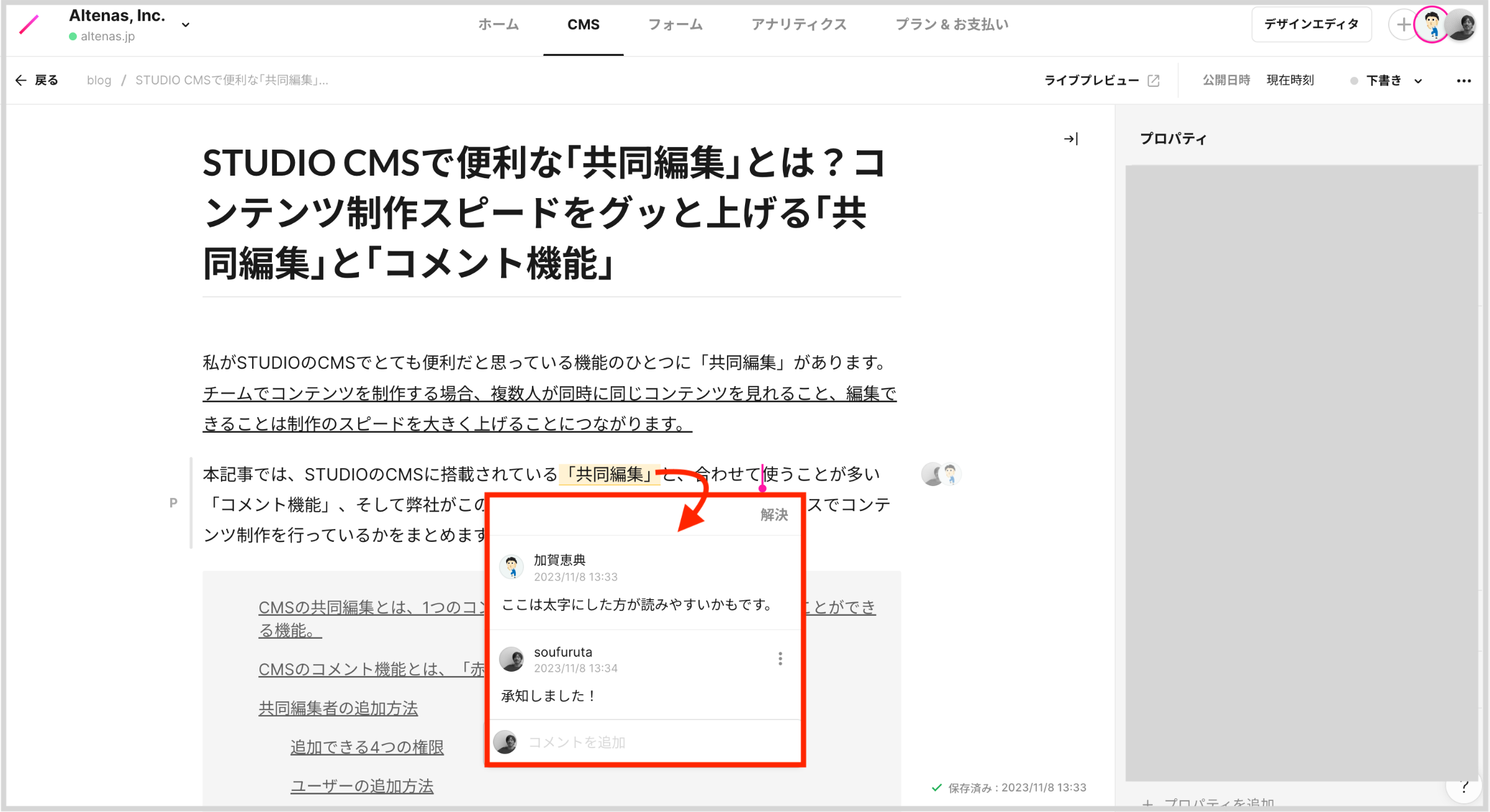Click the ここは太字にした方が comment text

coord(636,604)
